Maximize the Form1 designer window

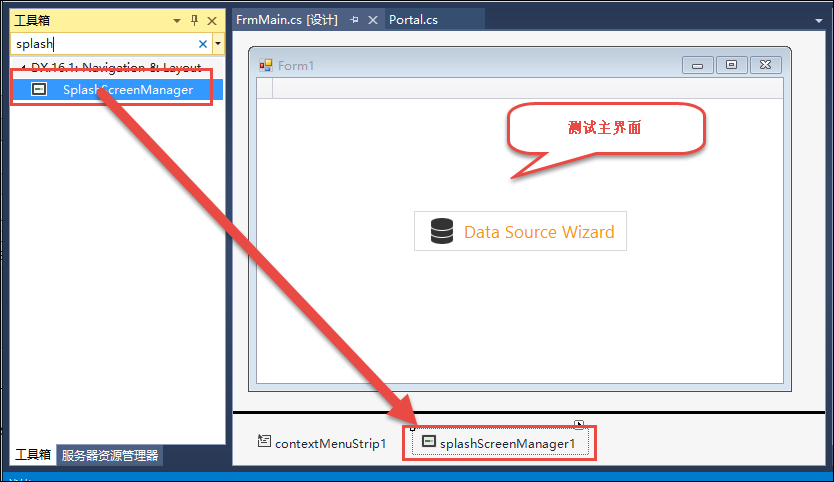tap(731, 65)
